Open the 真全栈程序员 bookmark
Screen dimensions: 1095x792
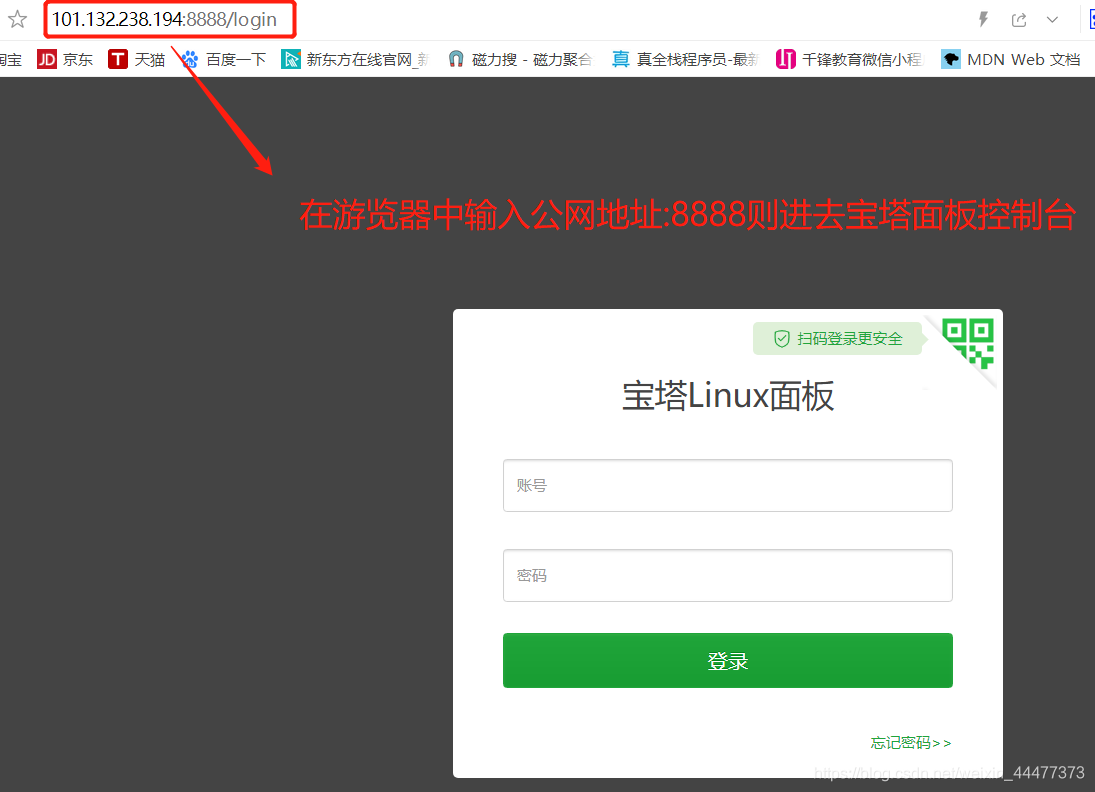click(x=685, y=59)
